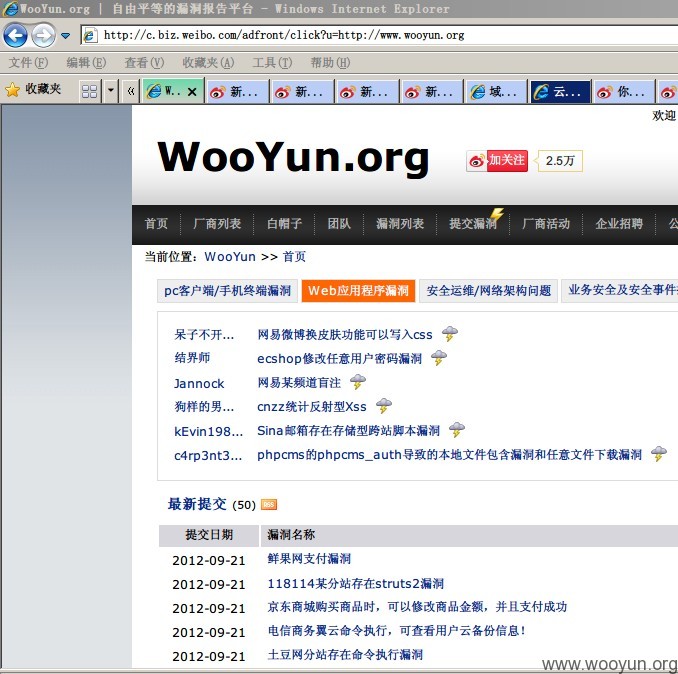Open cnzz统计反射型Xss link
The image size is (678, 674).
coord(312,407)
